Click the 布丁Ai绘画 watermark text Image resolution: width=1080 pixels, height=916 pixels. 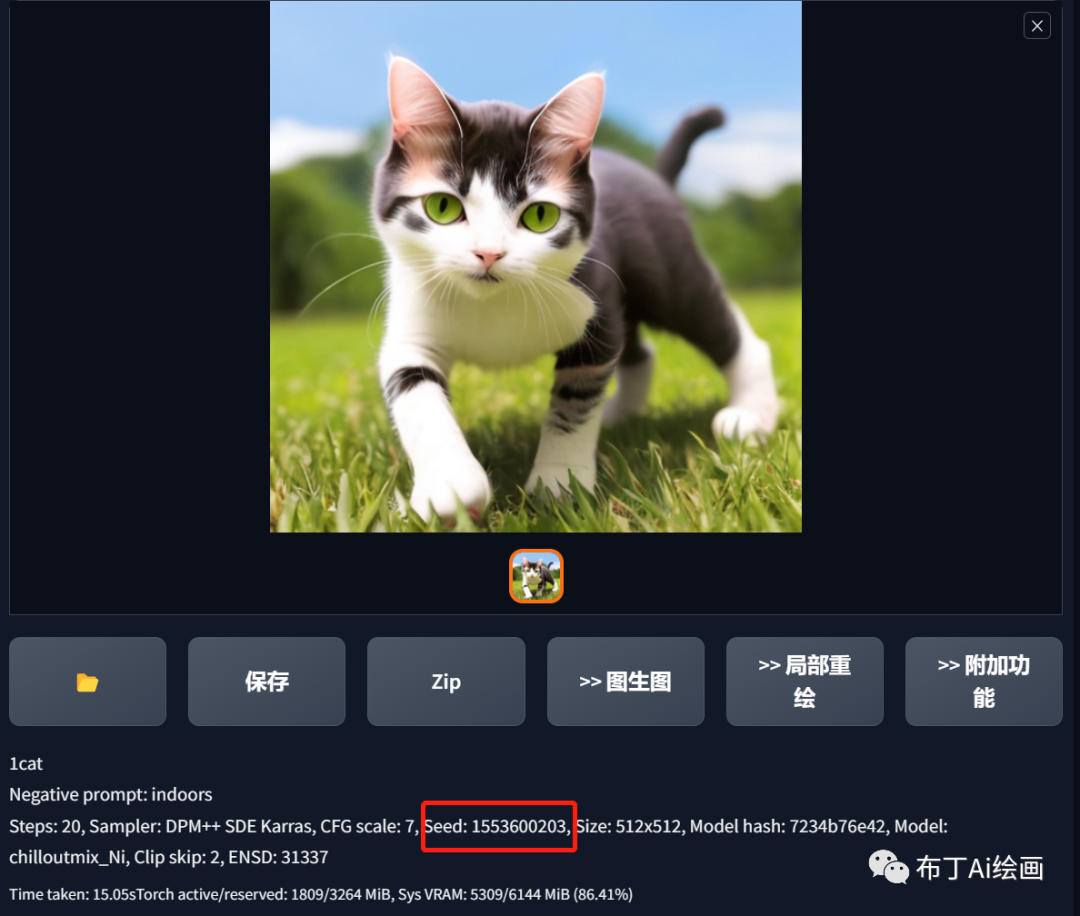click(x=979, y=868)
